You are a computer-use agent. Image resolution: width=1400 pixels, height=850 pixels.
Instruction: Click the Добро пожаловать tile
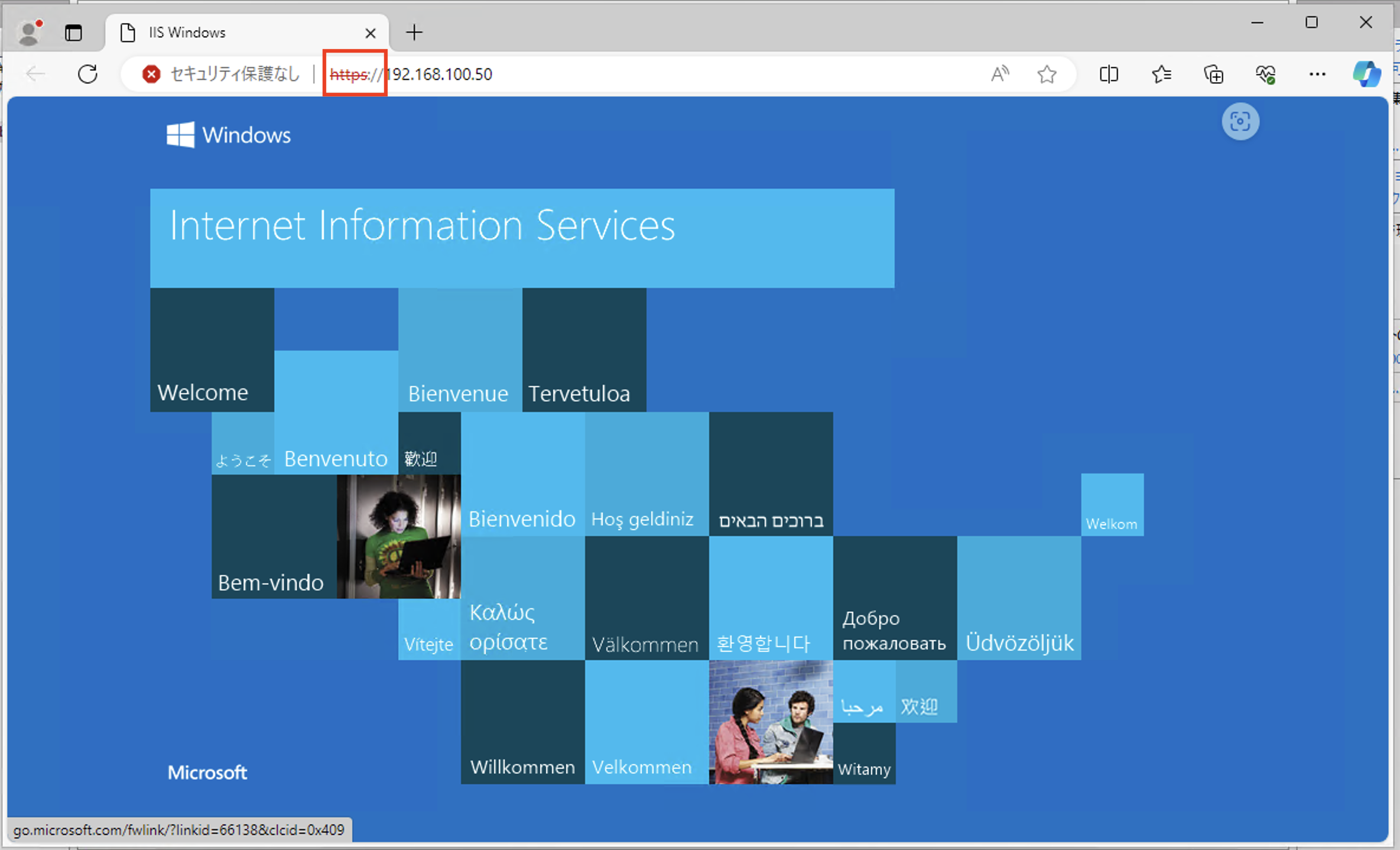[895, 598]
